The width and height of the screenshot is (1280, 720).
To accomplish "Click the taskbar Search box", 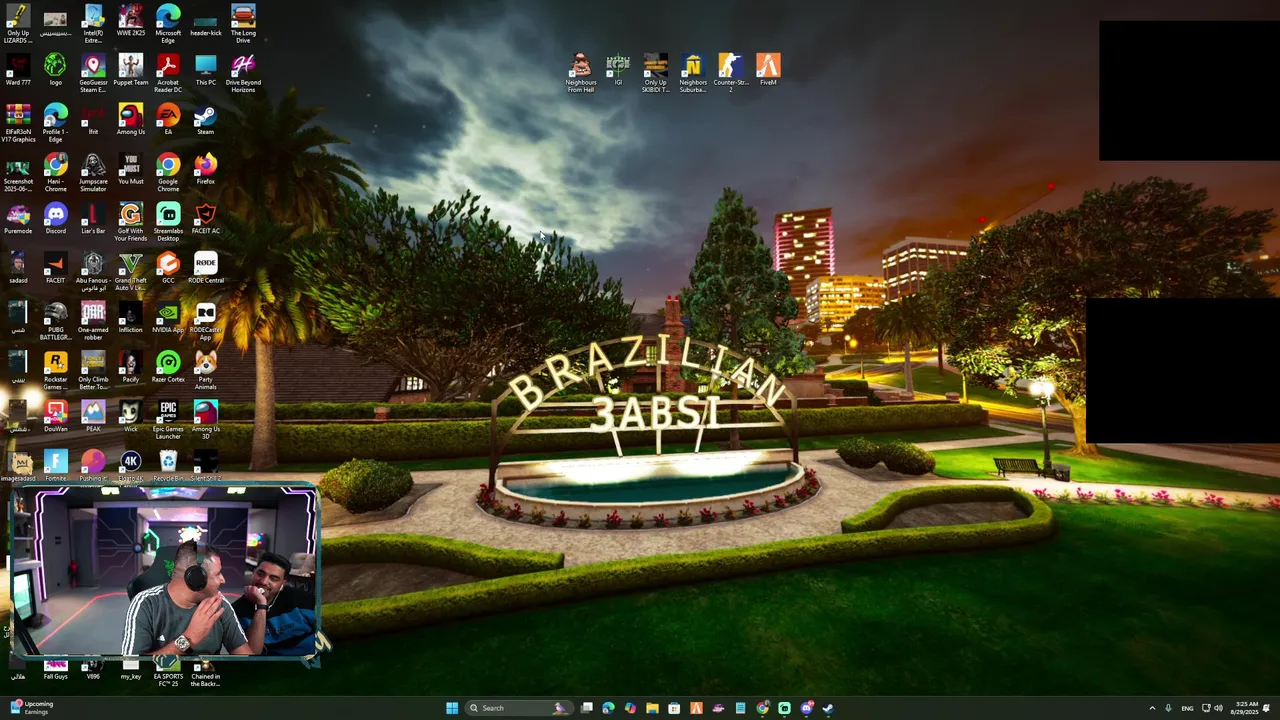I will coord(517,708).
